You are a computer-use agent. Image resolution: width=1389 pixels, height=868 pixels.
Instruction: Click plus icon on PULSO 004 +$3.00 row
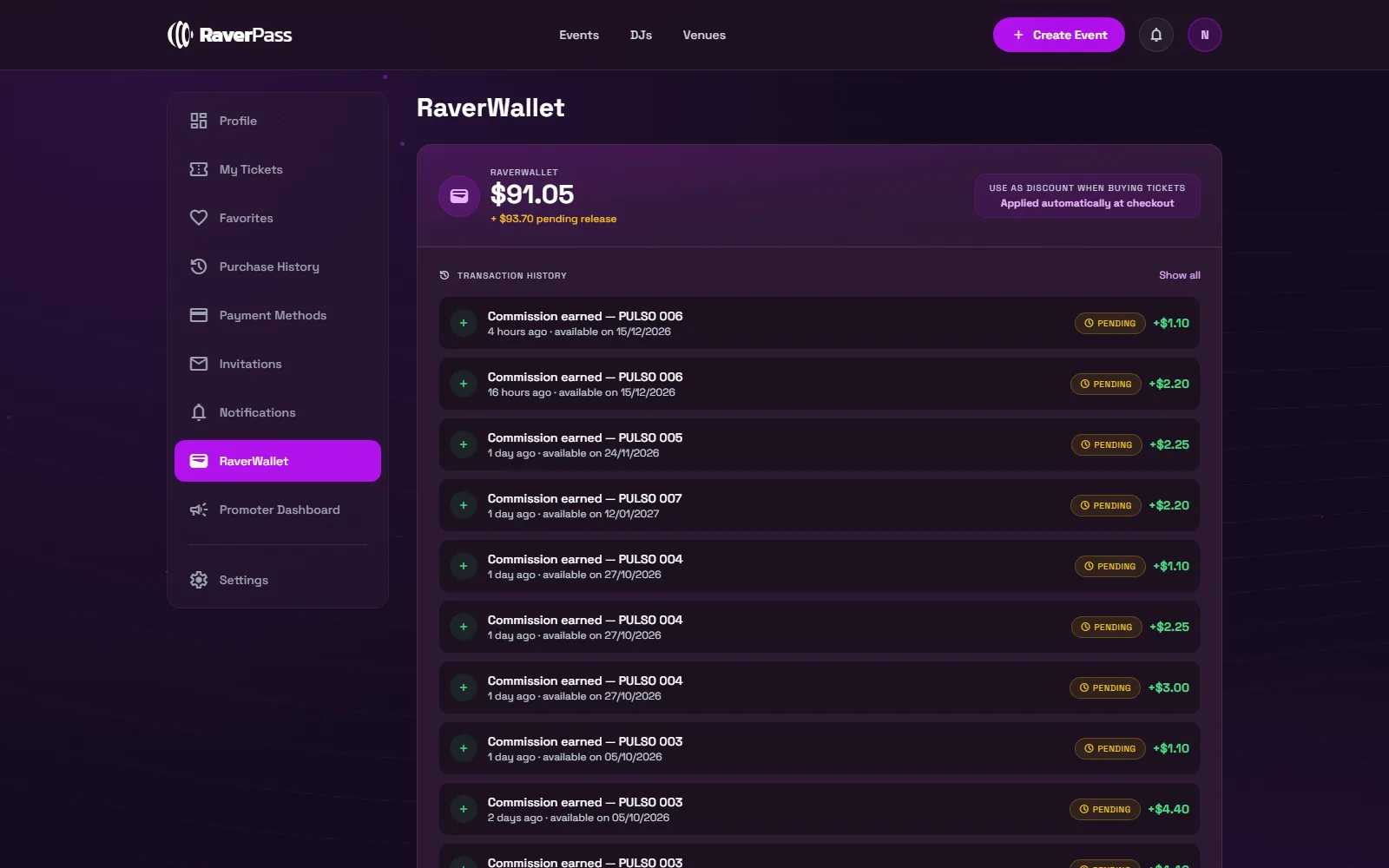(464, 687)
